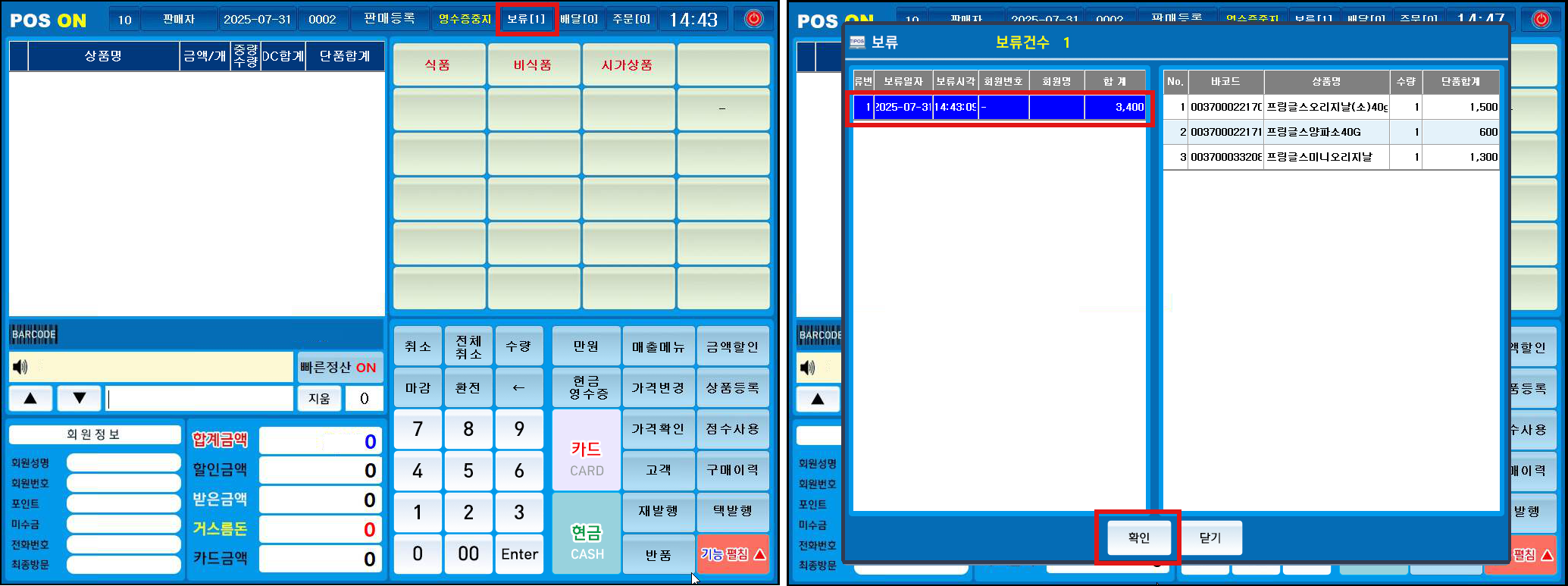Select the highlighted held order row 3,400
This screenshot has width=1568, height=586.
[x=1000, y=107]
